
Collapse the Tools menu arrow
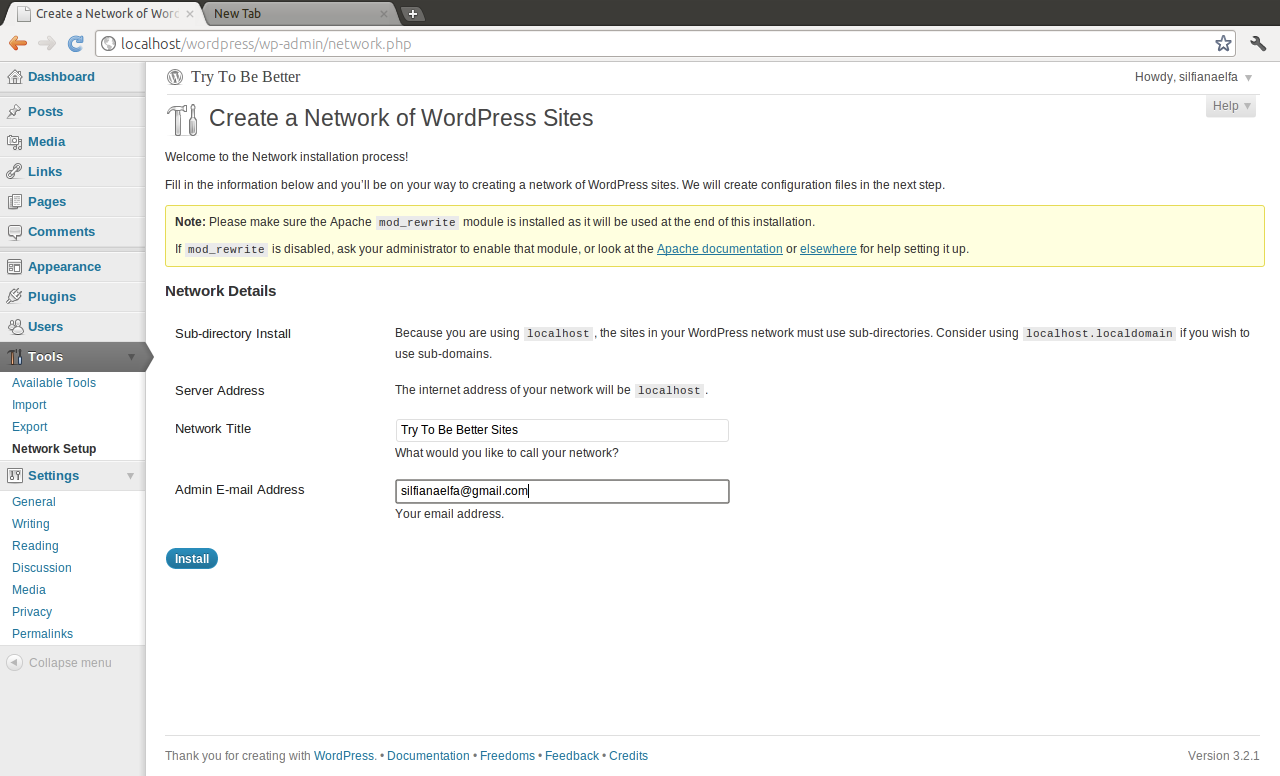click(131, 357)
